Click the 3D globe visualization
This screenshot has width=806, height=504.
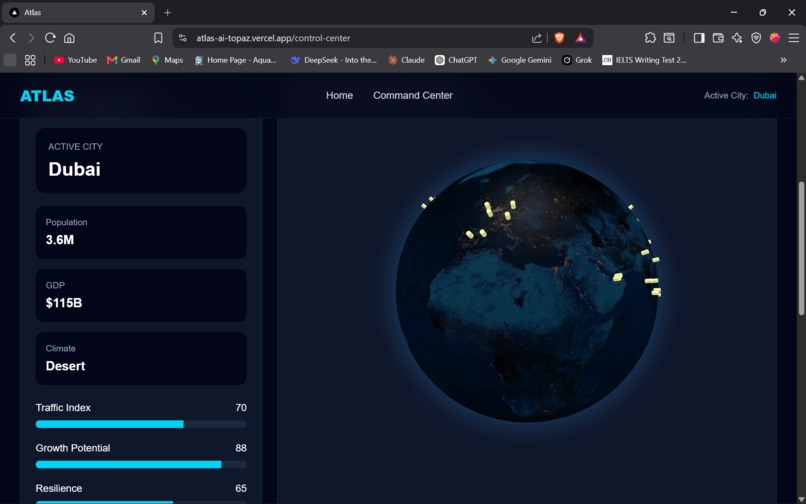(x=527, y=292)
